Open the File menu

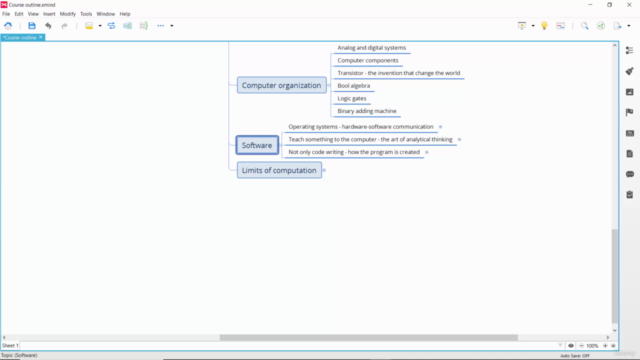click(x=6, y=14)
